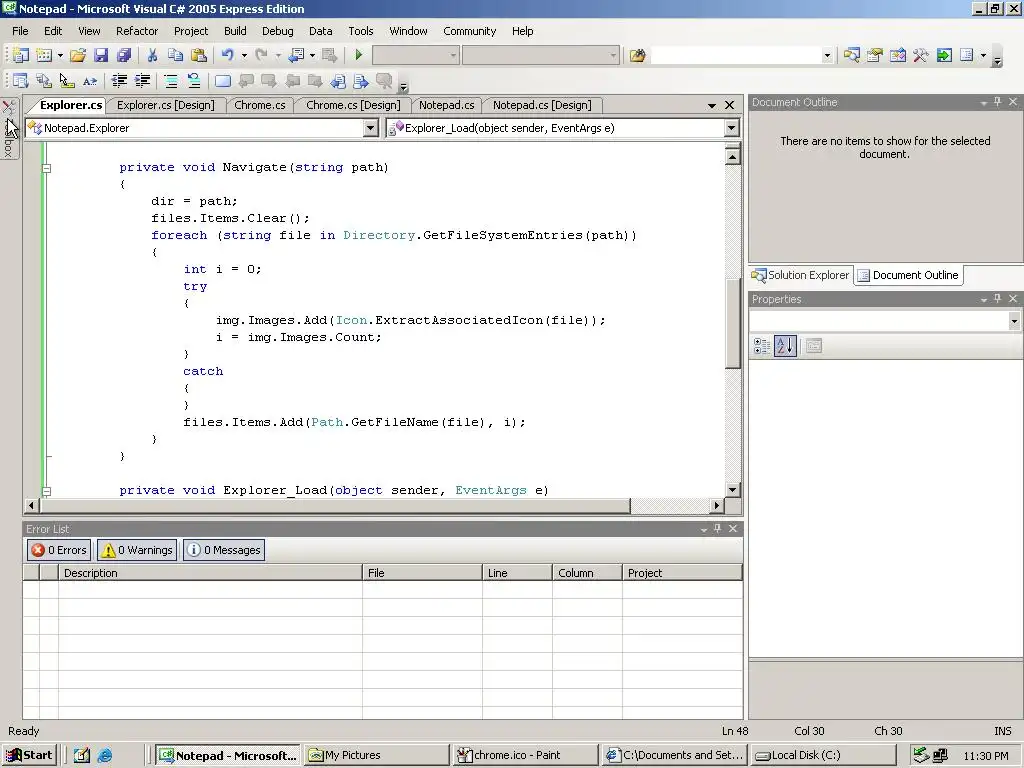Screen dimensions: 1024x768
Task: Switch to chrome.ico - Paint taskbar window
Action: (x=524, y=755)
